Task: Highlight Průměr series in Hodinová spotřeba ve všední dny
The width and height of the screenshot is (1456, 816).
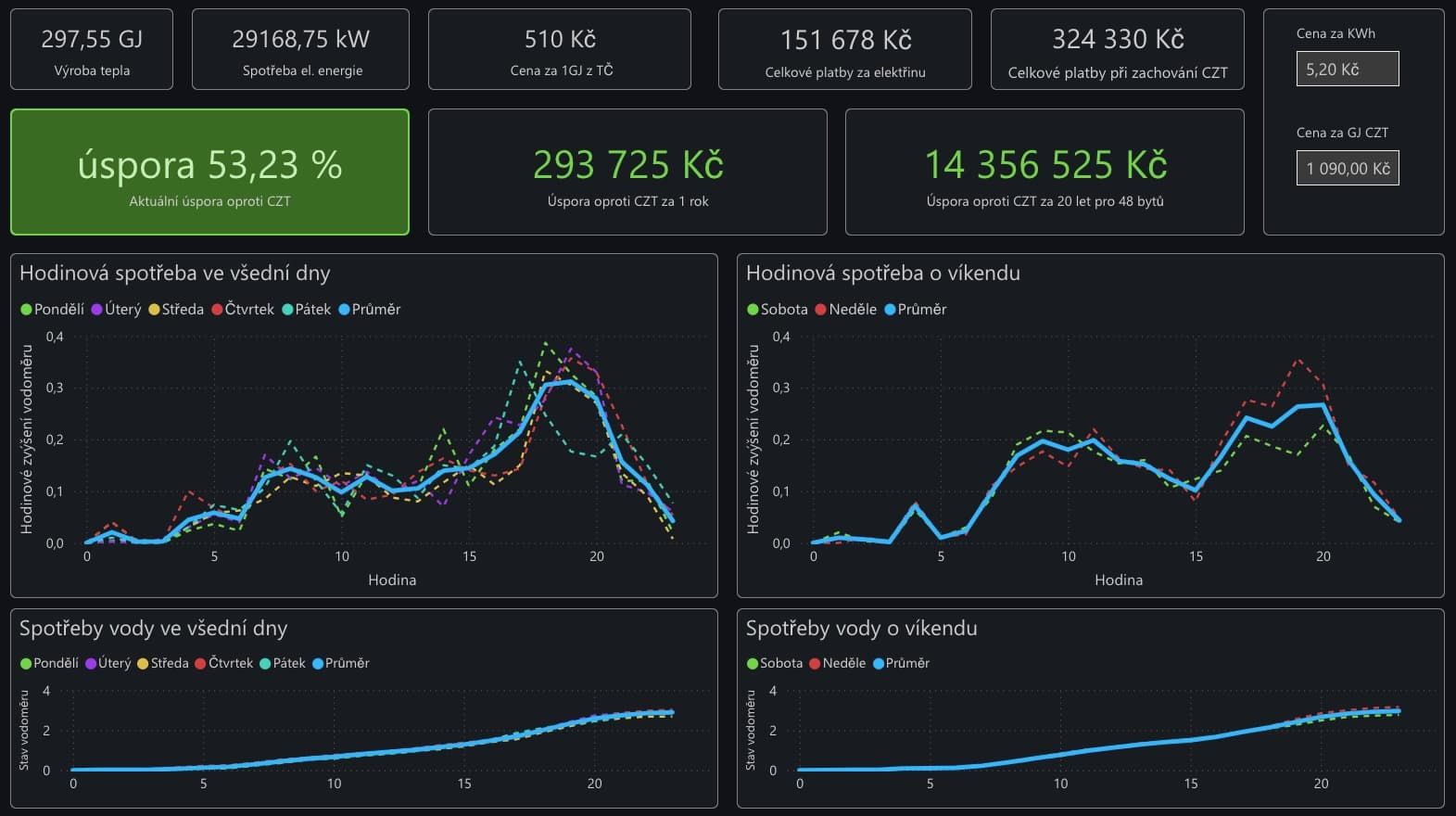Action: click(x=370, y=310)
